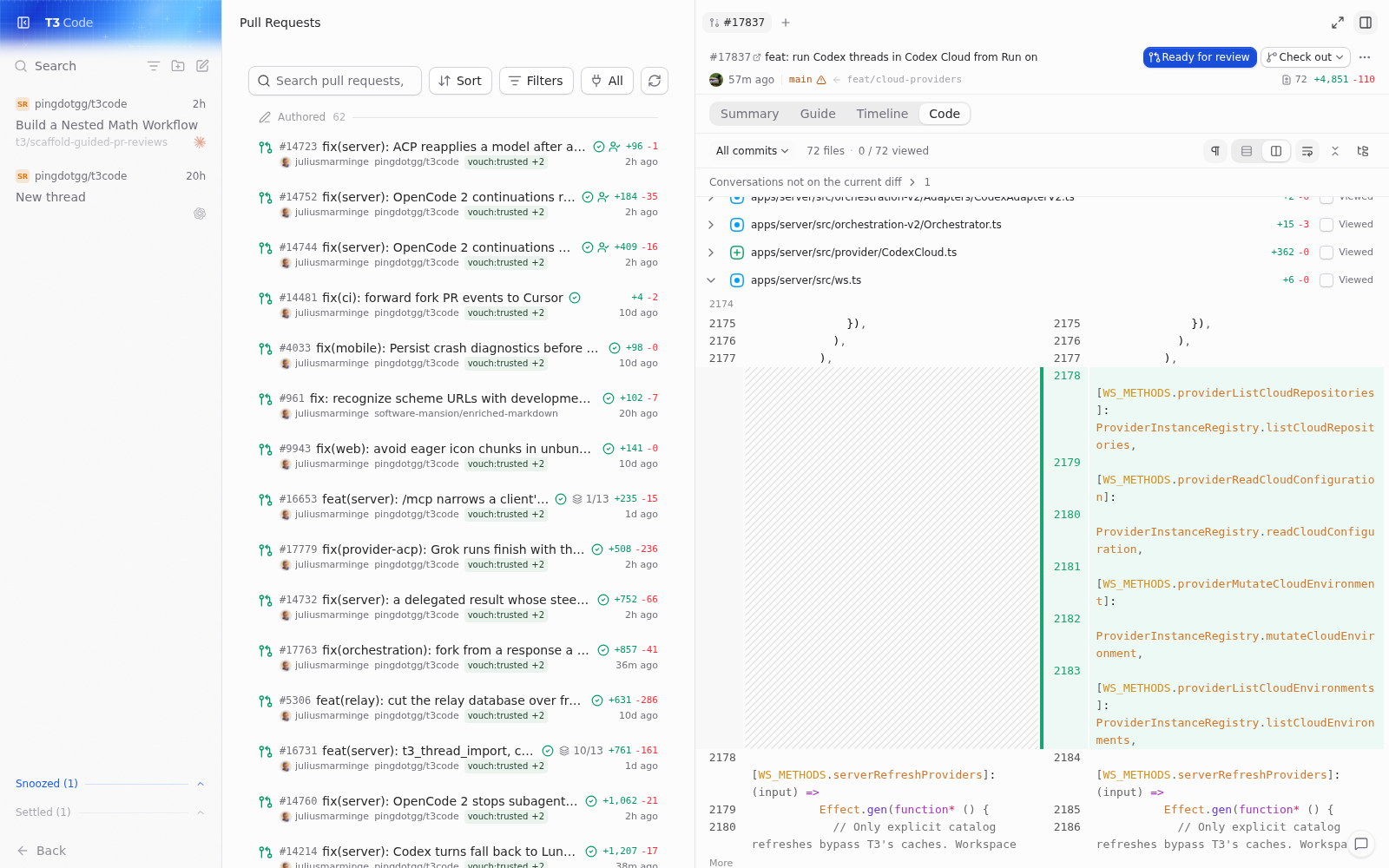Switch to unified diff view
The width and height of the screenshot is (1389, 868).
click(x=1247, y=151)
